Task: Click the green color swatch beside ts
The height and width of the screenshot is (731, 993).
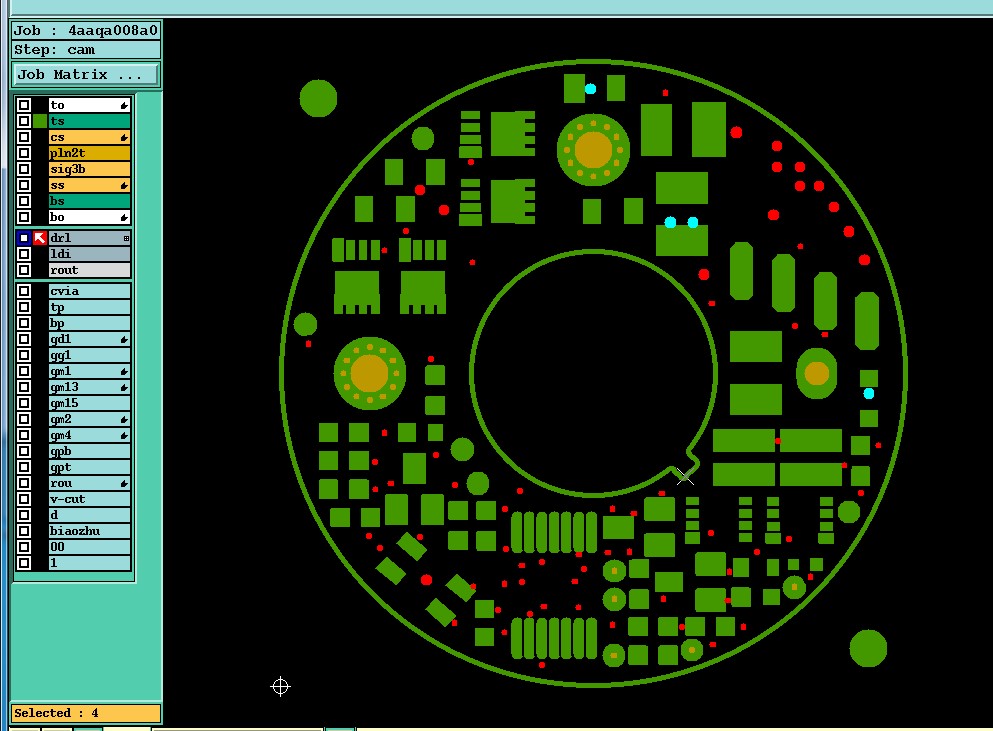Action: pyautogui.click(x=40, y=121)
